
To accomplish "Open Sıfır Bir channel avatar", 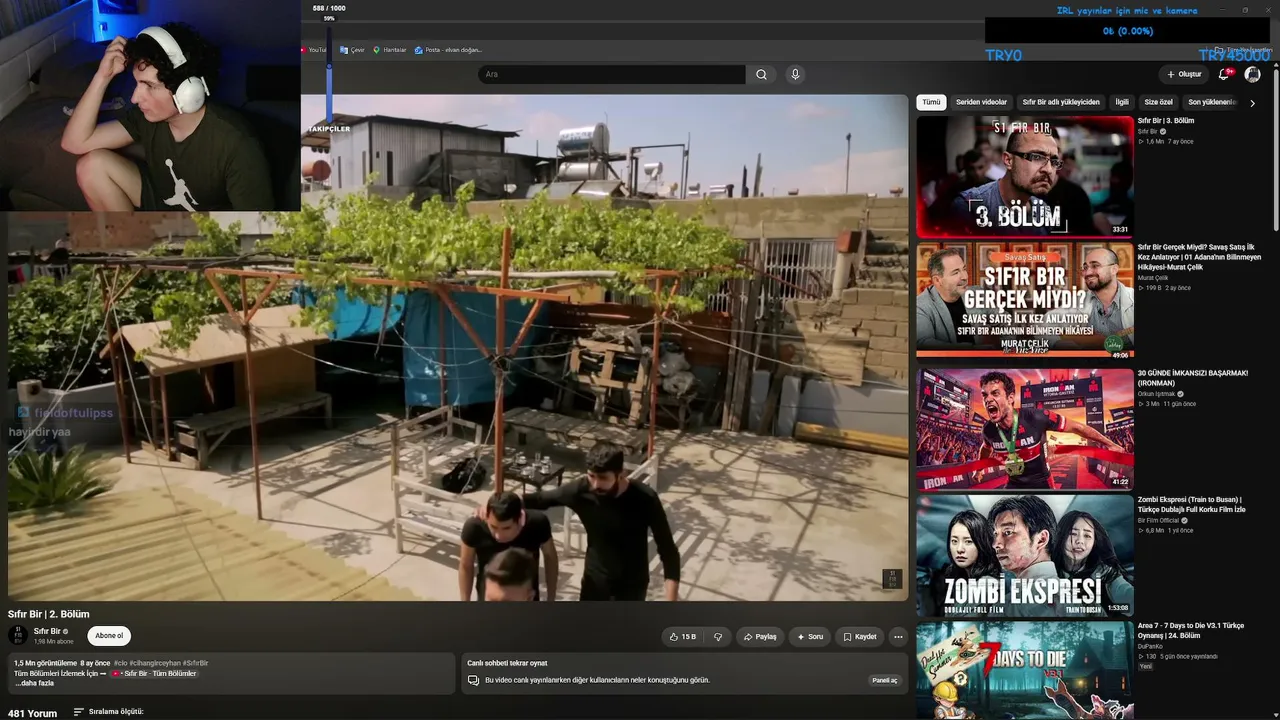I will point(18,636).
